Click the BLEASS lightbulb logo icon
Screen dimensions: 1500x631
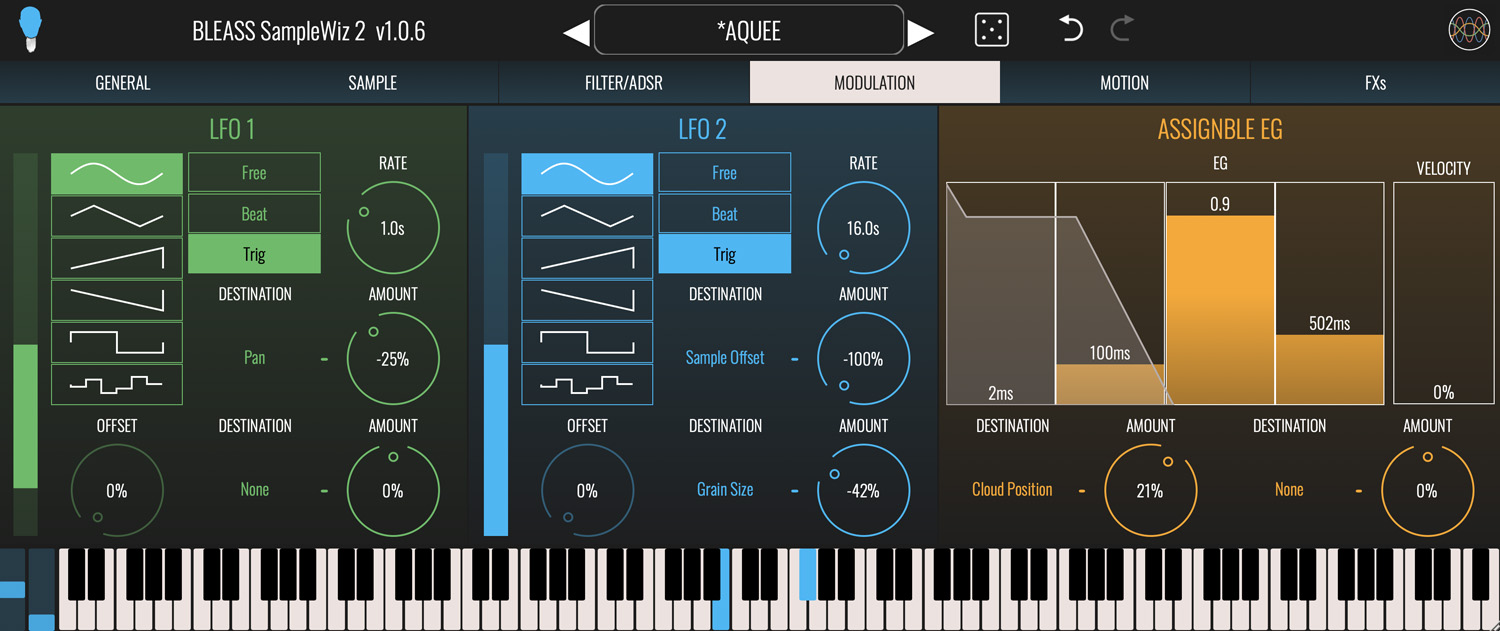click(x=31, y=30)
